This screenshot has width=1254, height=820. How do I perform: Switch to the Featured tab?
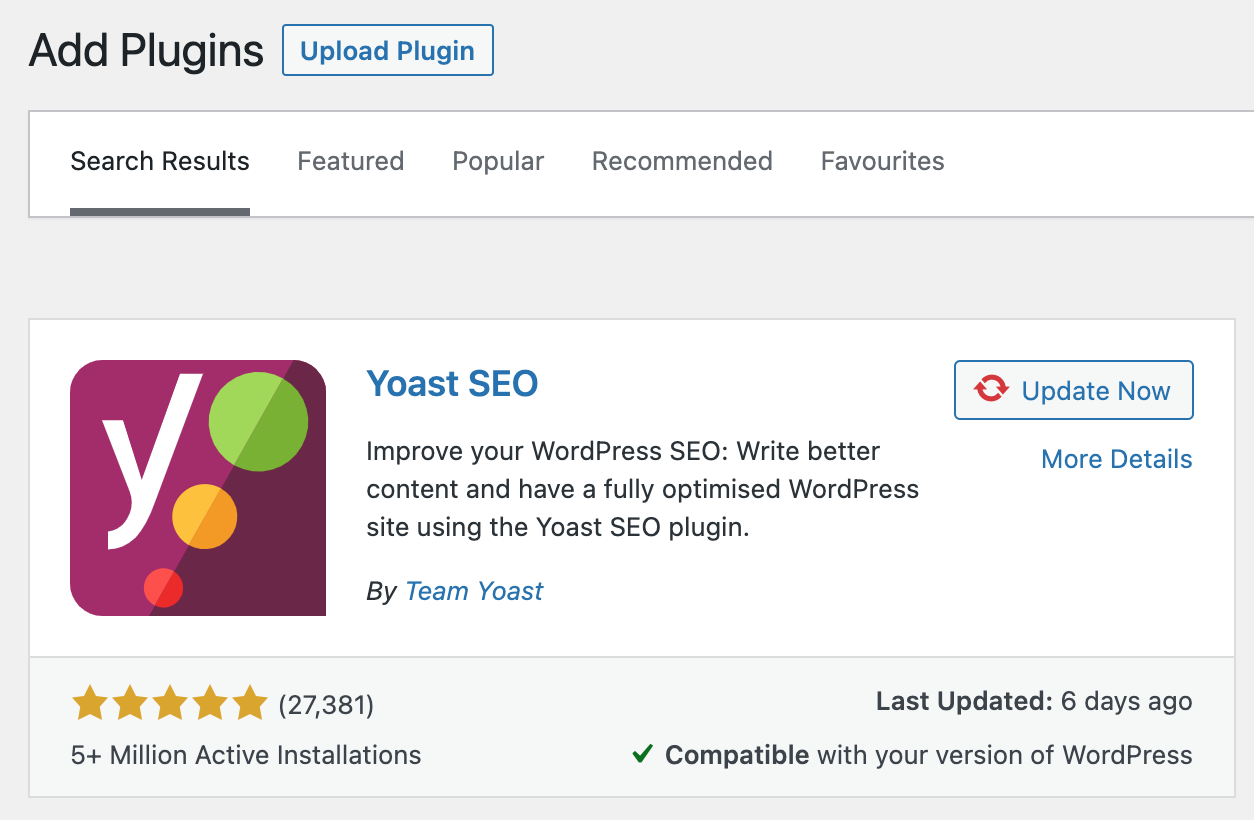pyautogui.click(x=351, y=162)
